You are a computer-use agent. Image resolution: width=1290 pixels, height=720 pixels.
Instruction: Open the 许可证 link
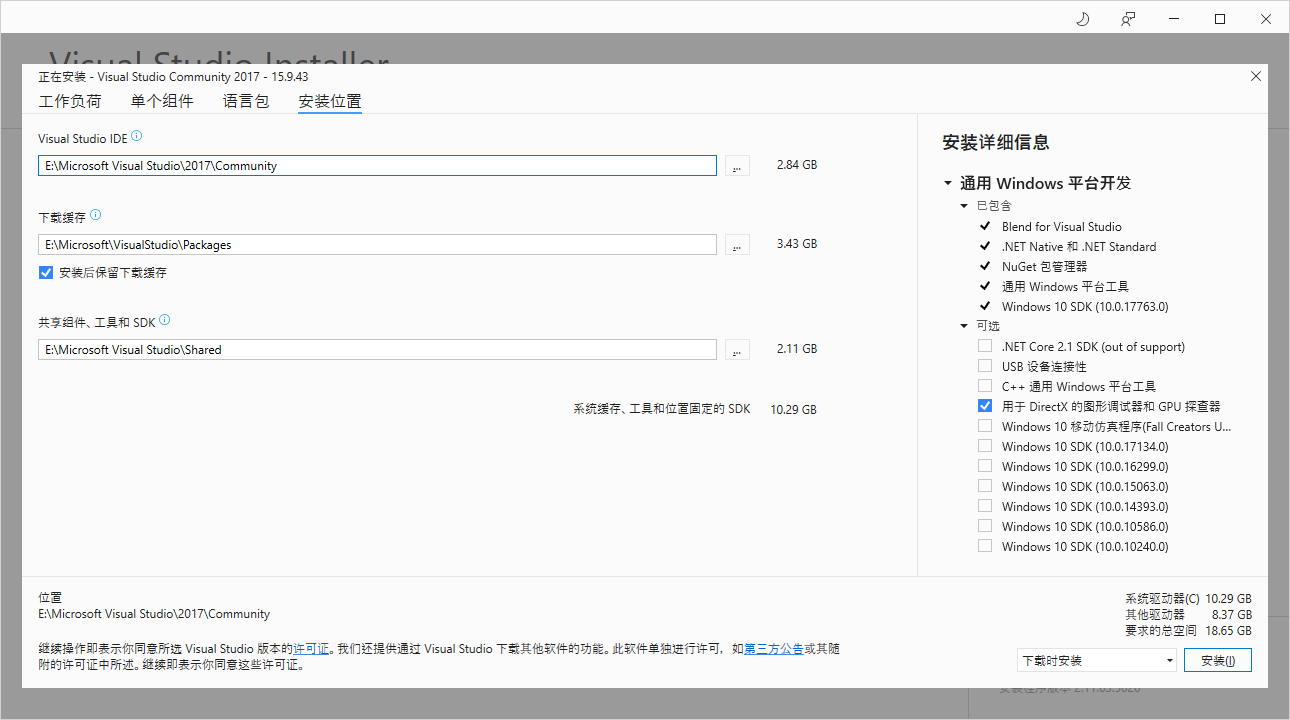tap(311, 649)
